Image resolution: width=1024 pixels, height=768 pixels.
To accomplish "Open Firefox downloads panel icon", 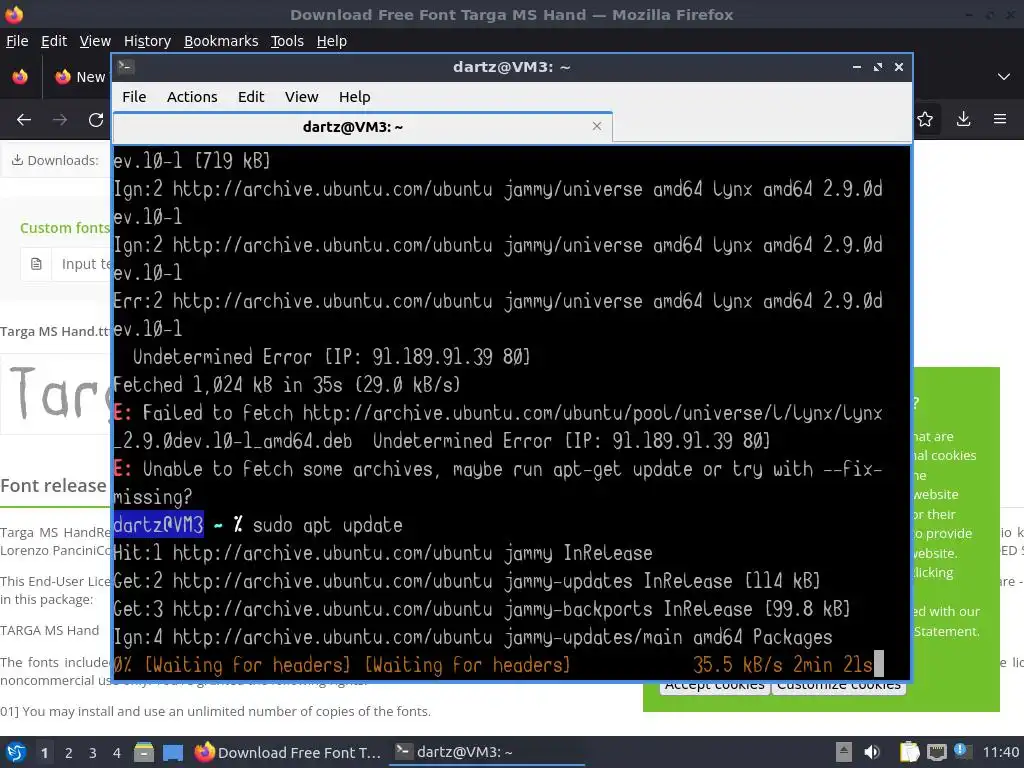I will click(963, 119).
